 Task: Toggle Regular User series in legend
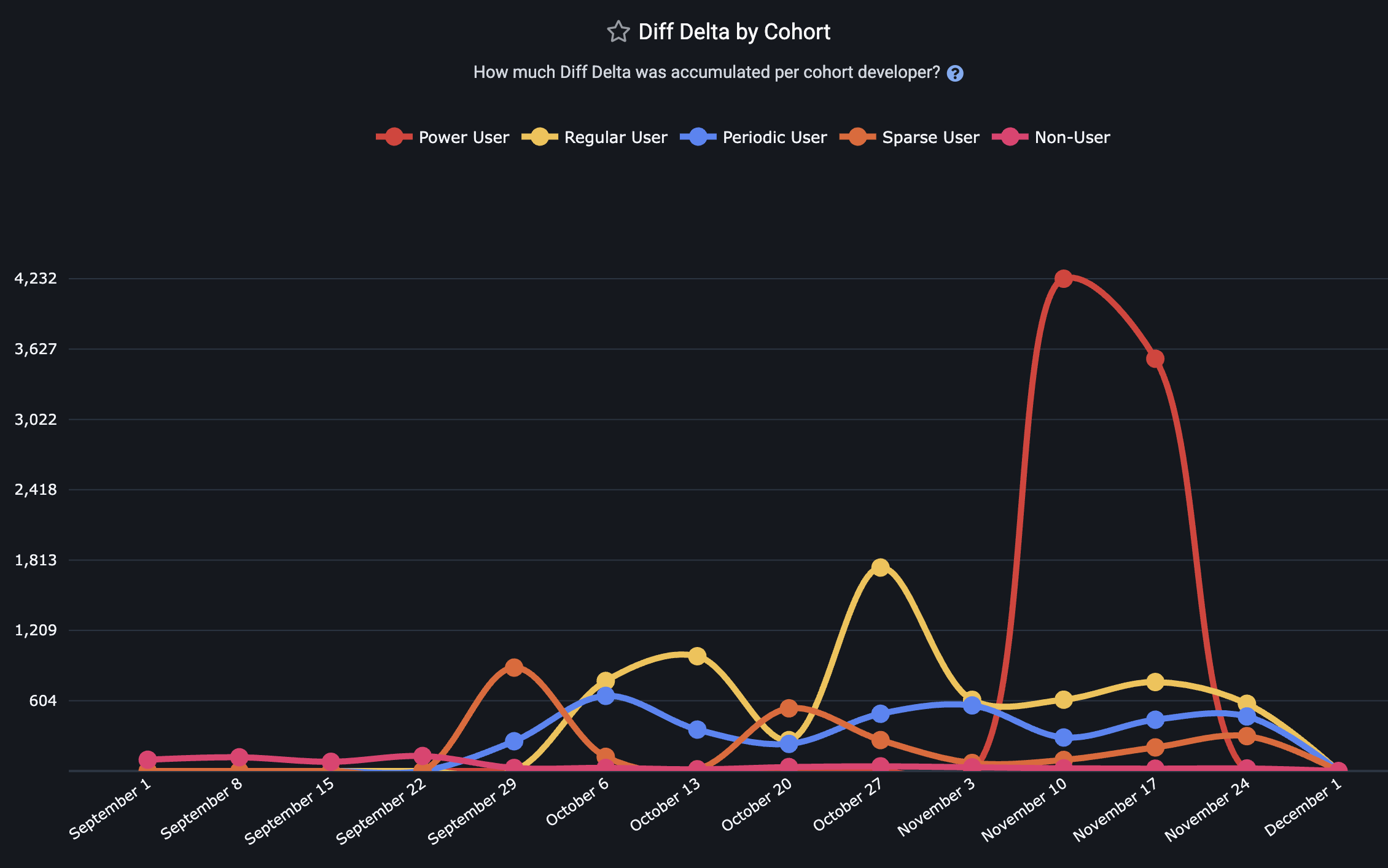tap(595, 137)
